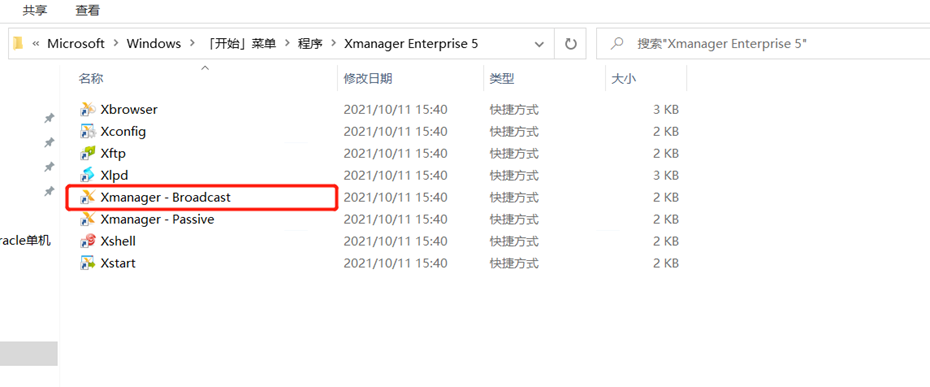Select the Xshell file name
The height and width of the screenshot is (387, 930).
pos(118,241)
